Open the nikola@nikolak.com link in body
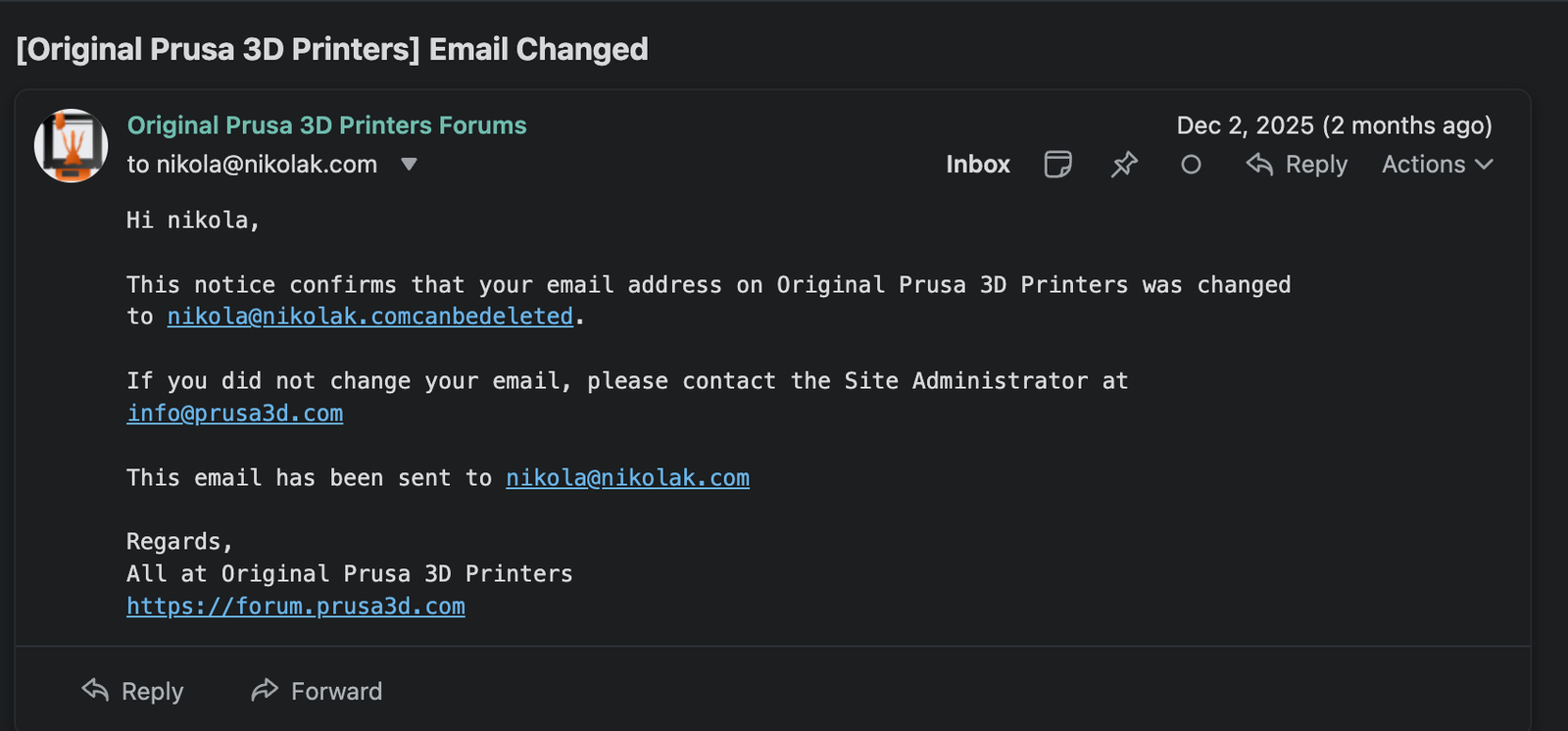1568x731 pixels. pyautogui.click(x=627, y=478)
